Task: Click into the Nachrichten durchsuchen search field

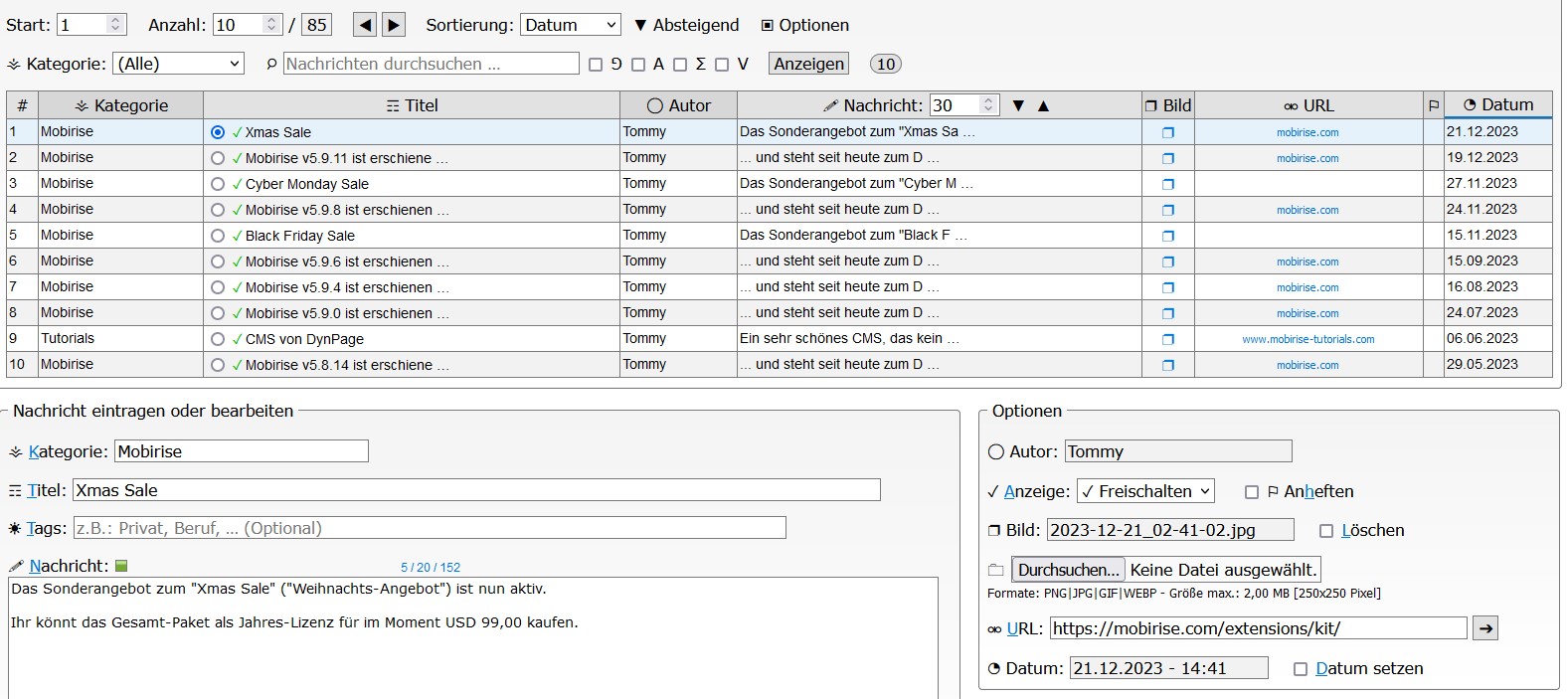Action: coord(431,64)
